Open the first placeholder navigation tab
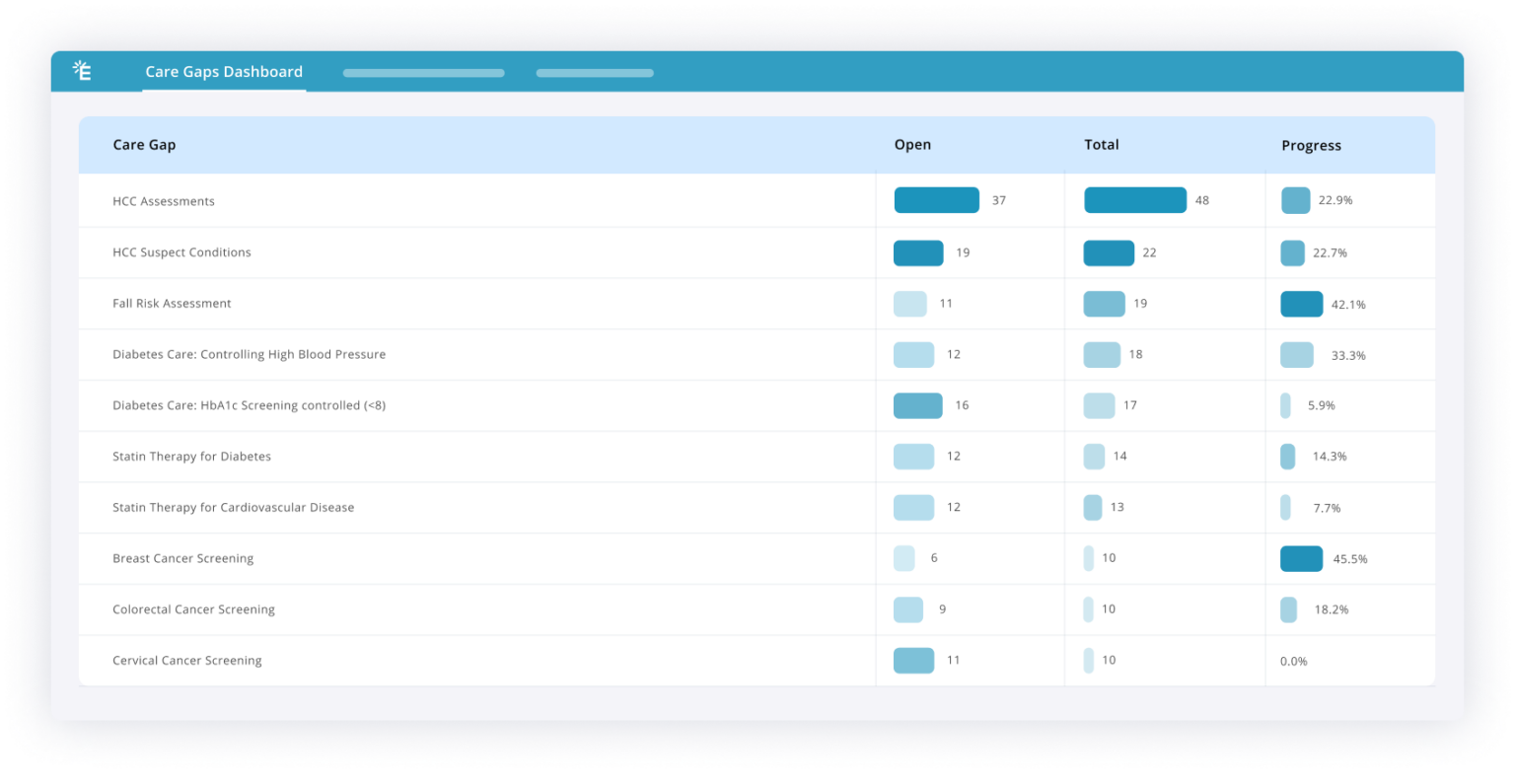The height and width of the screenshot is (784, 1515). [423, 72]
